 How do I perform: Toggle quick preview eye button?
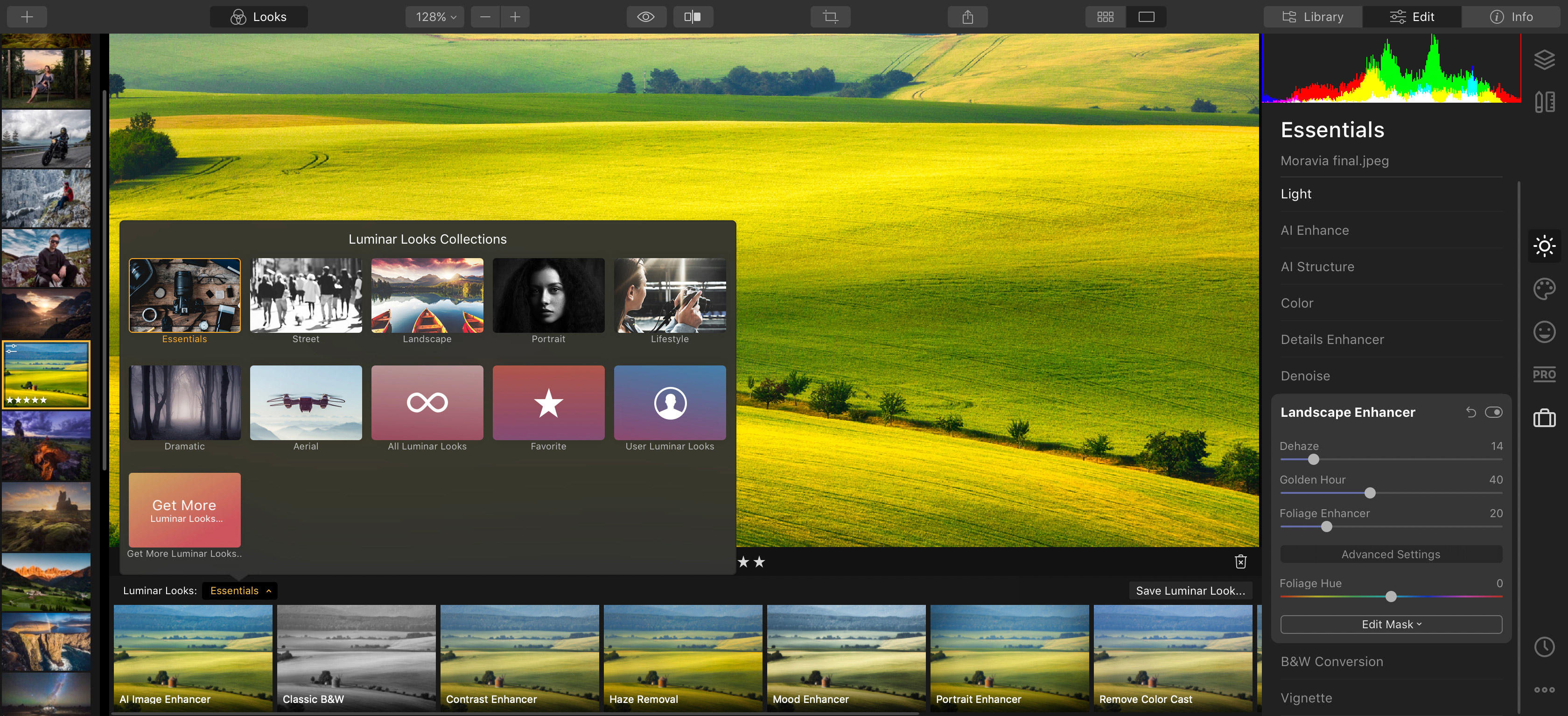point(646,17)
